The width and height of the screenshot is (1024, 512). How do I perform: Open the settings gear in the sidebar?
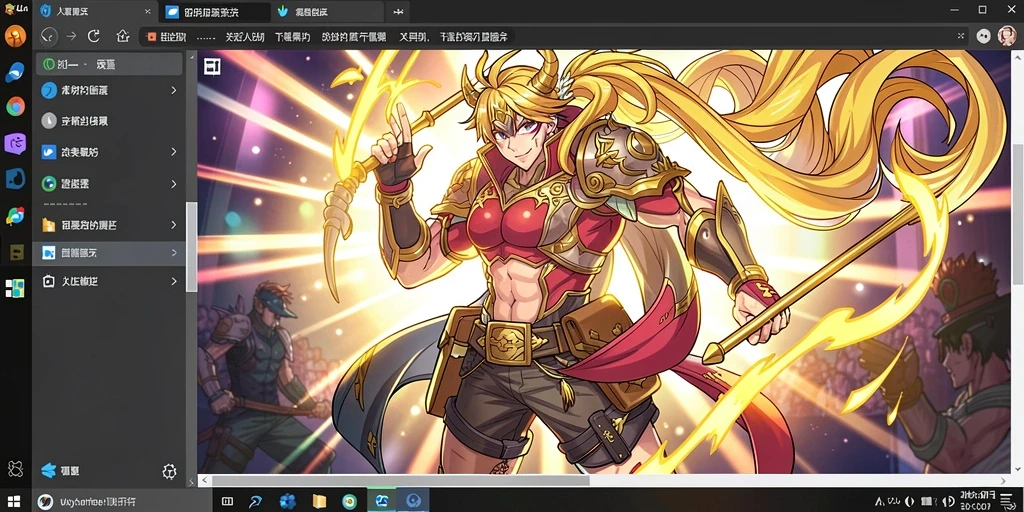click(x=169, y=471)
